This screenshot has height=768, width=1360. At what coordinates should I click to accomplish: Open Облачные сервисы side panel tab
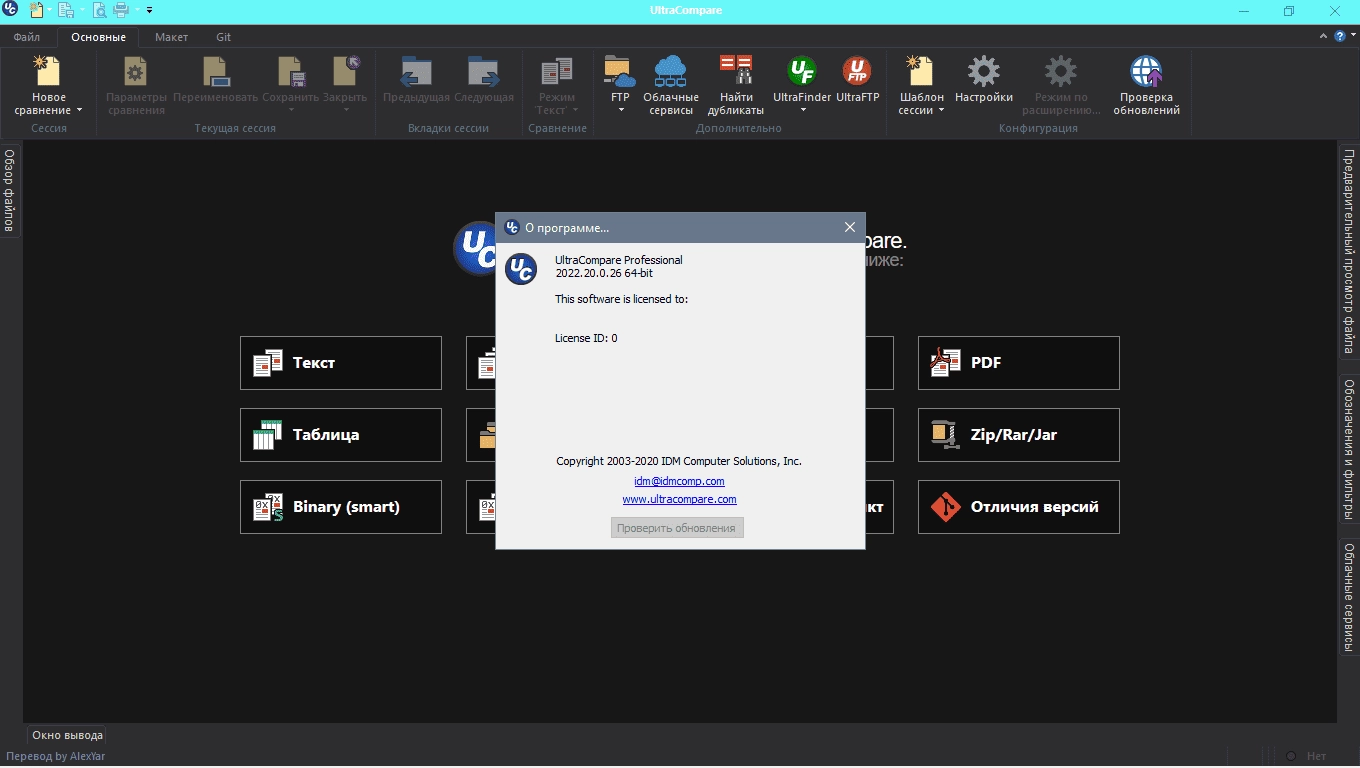pyautogui.click(x=1349, y=597)
